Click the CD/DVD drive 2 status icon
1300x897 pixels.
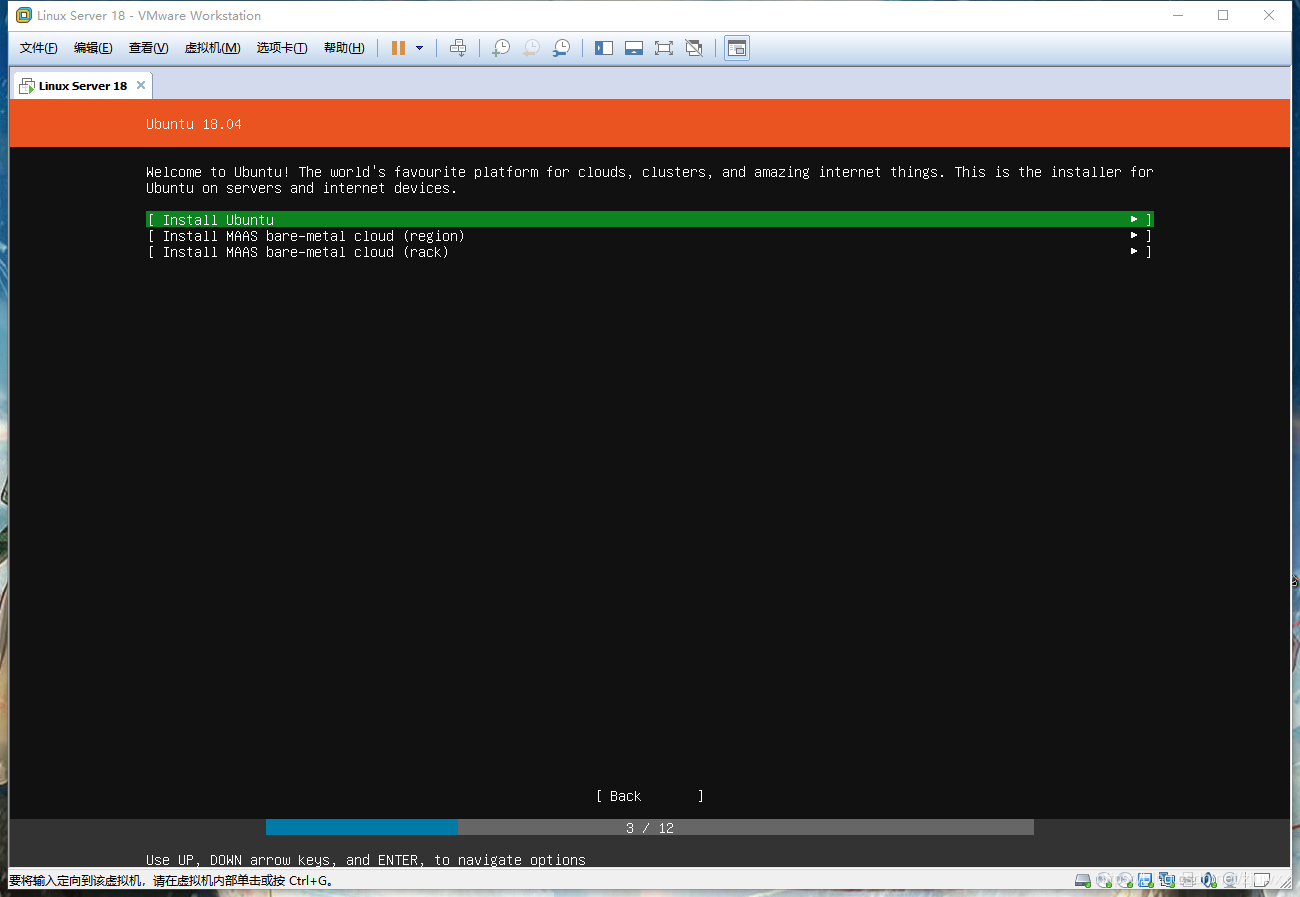pyautogui.click(x=1125, y=880)
